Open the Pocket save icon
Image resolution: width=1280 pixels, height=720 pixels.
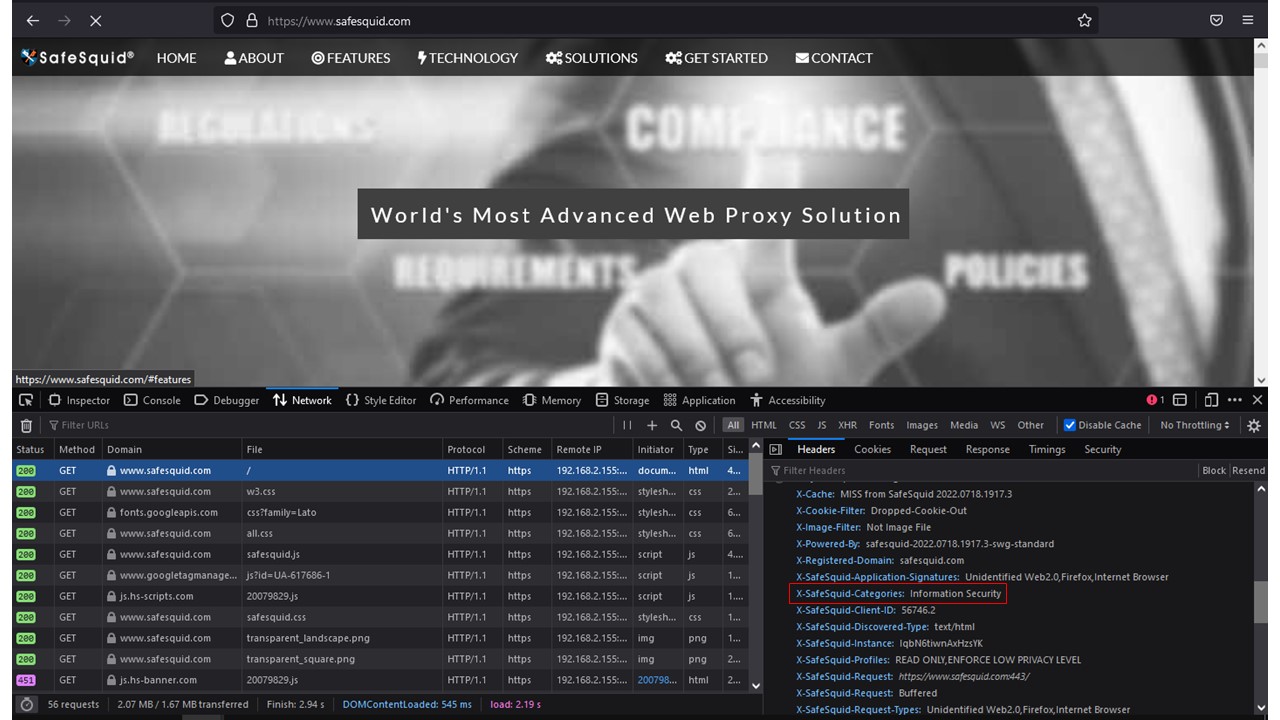pyautogui.click(x=1216, y=20)
